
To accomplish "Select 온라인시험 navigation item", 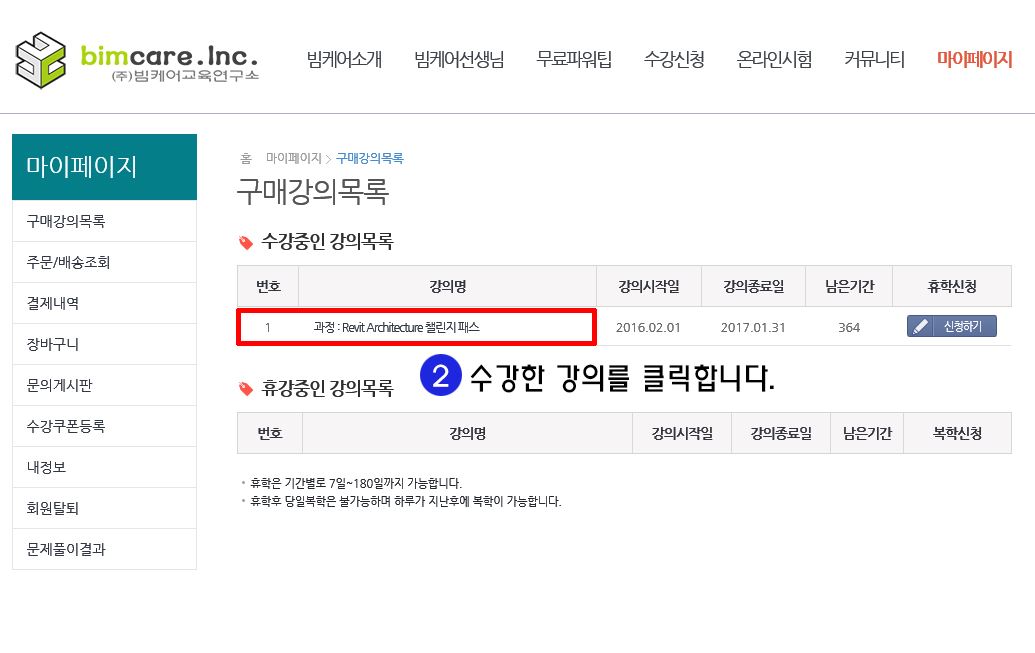I will click(x=774, y=59).
